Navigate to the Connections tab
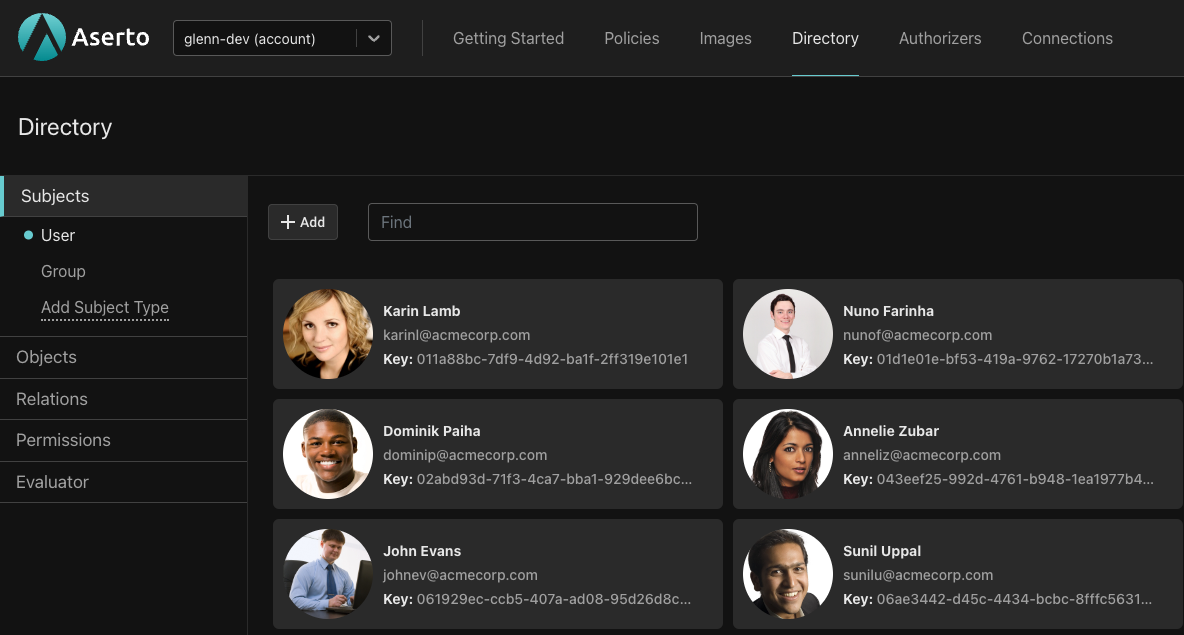The height and width of the screenshot is (635, 1184). point(1067,39)
